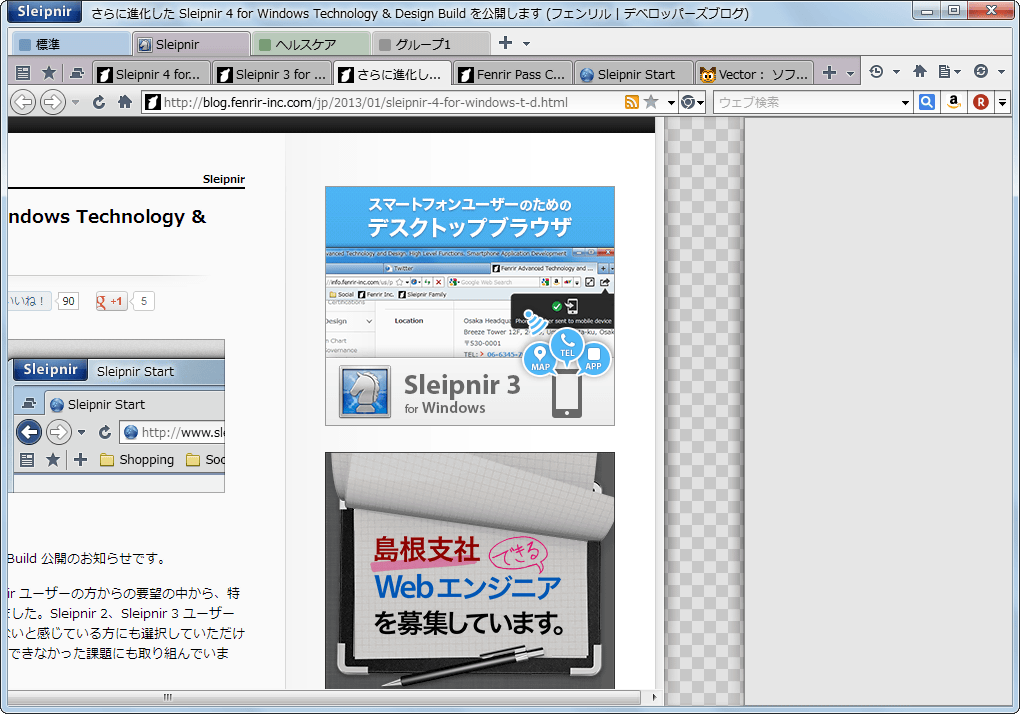Switch to the グループ1 tab group
Screen dimensions: 1020x714
431,44
